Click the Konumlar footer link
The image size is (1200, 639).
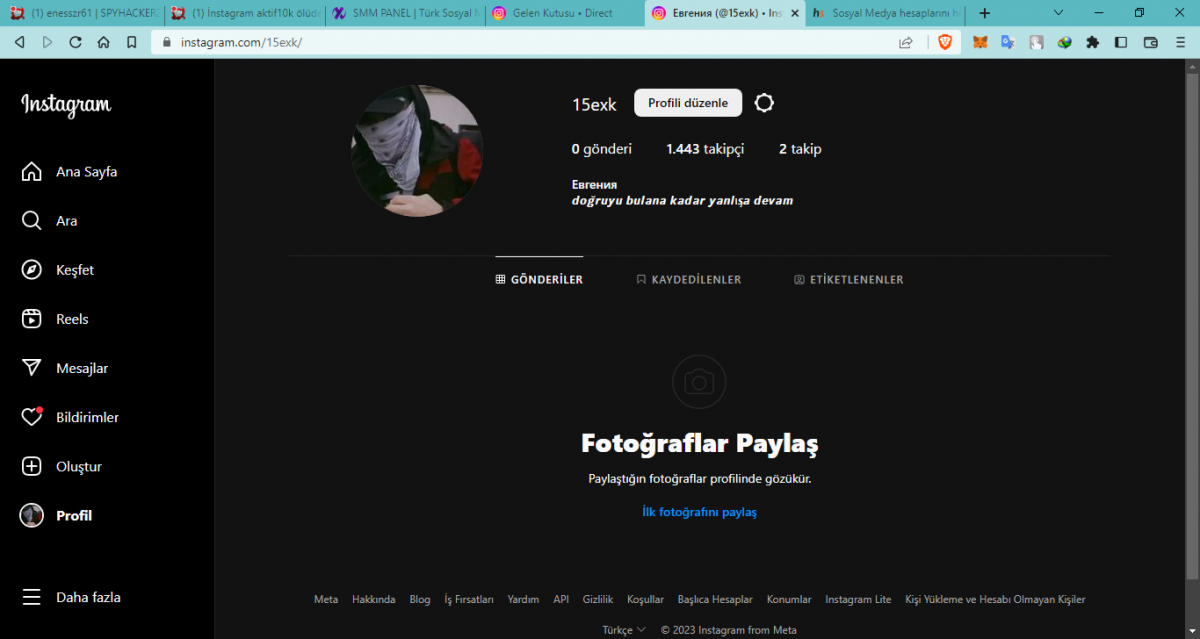[x=789, y=600]
